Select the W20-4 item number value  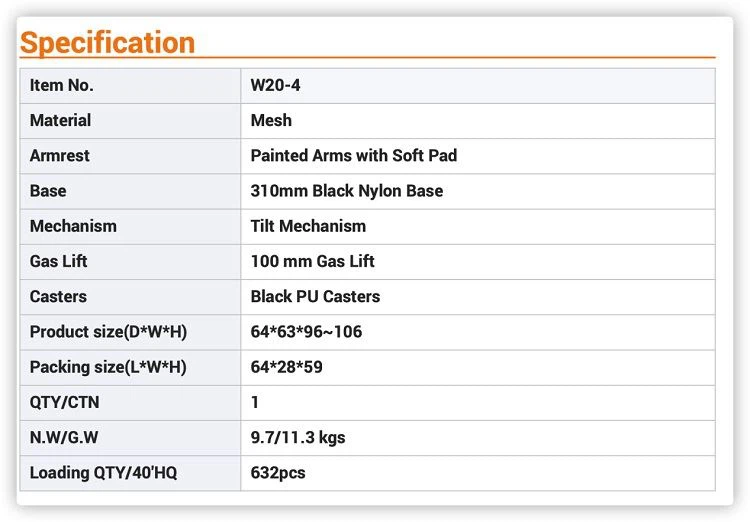pos(275,85)
